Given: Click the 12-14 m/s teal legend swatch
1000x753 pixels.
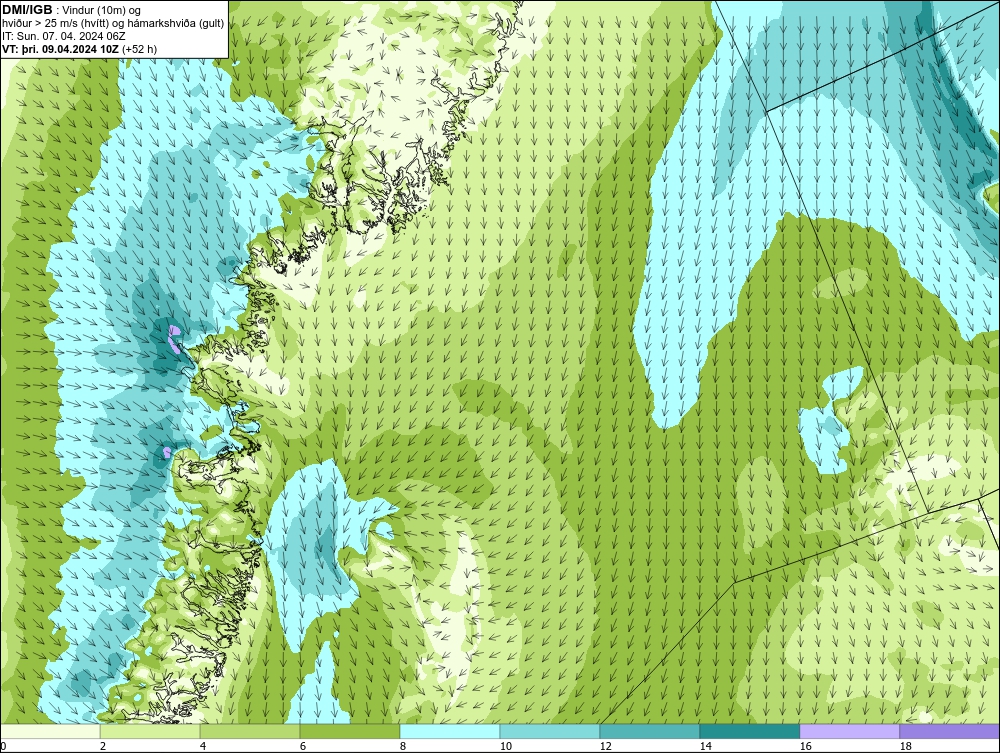Looking at the screenshot, I should (x=649, y=731).
